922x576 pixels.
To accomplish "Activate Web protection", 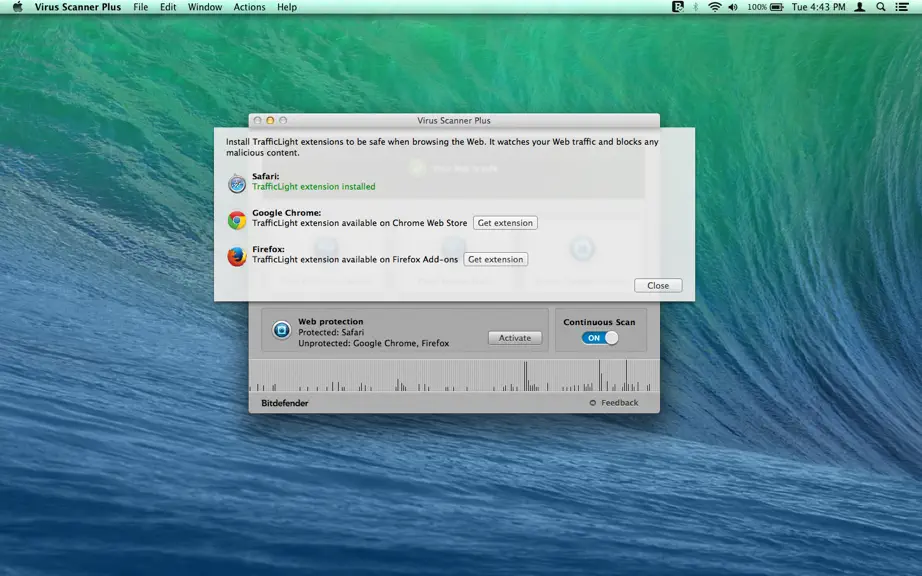I will 515,338.
